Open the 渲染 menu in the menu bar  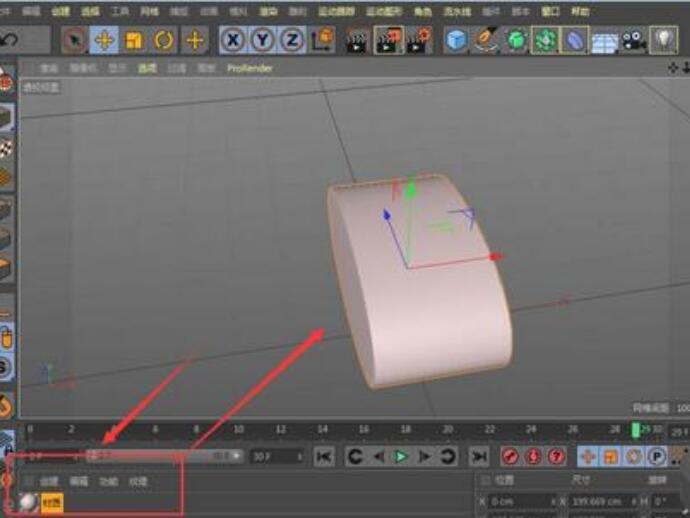268,11
